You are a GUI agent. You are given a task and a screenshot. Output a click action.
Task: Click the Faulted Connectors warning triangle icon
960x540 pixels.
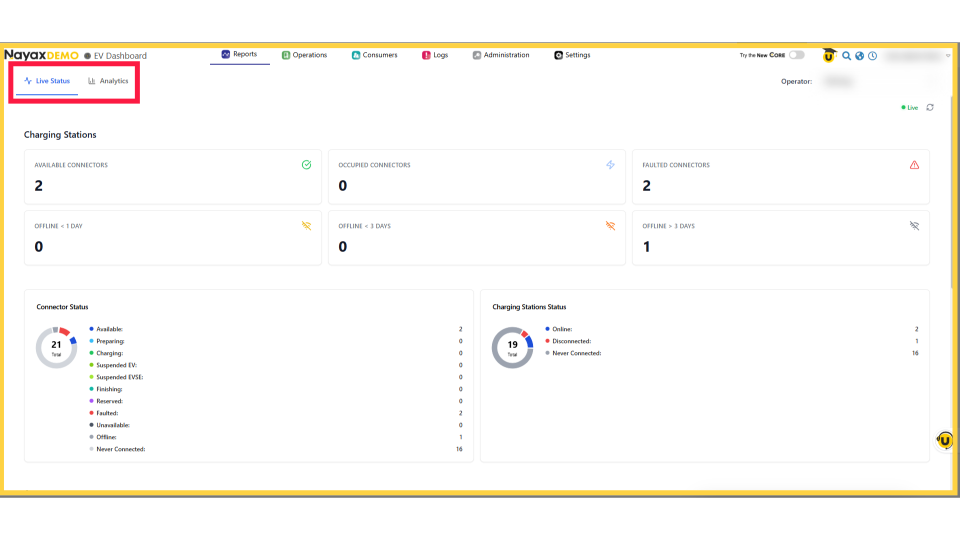click(914, 165)
